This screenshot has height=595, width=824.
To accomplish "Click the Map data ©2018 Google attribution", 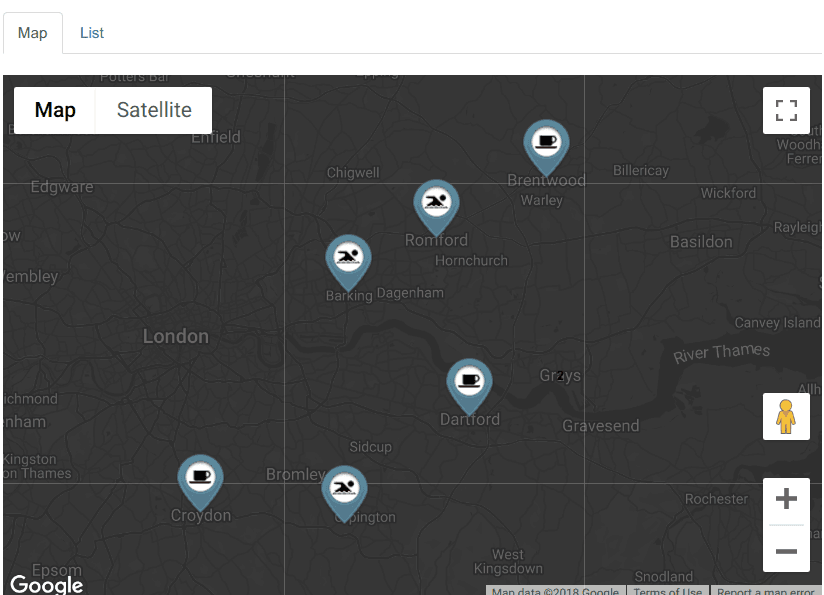I will (555, 591).
